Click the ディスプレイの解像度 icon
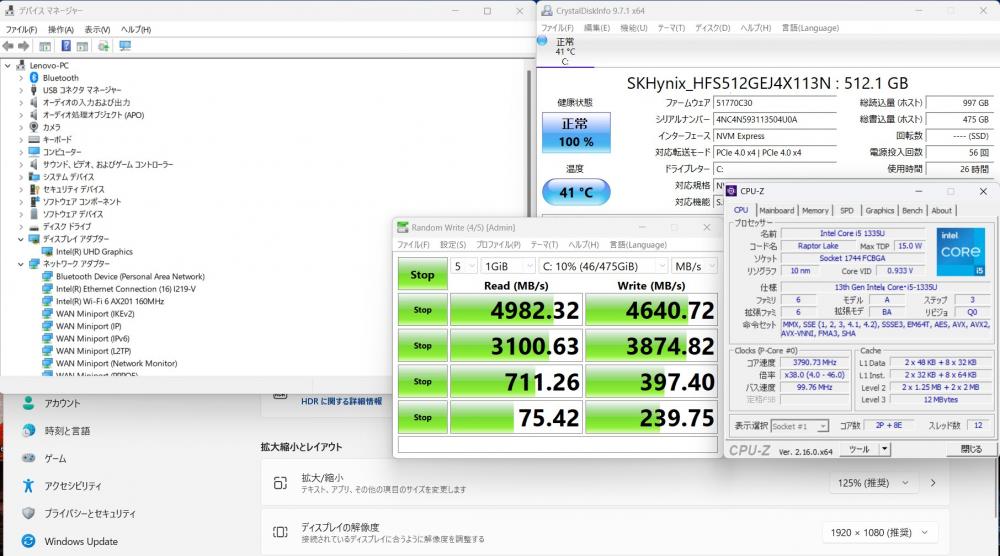Screen dimensions: 1000x556 tap(280, 532)
